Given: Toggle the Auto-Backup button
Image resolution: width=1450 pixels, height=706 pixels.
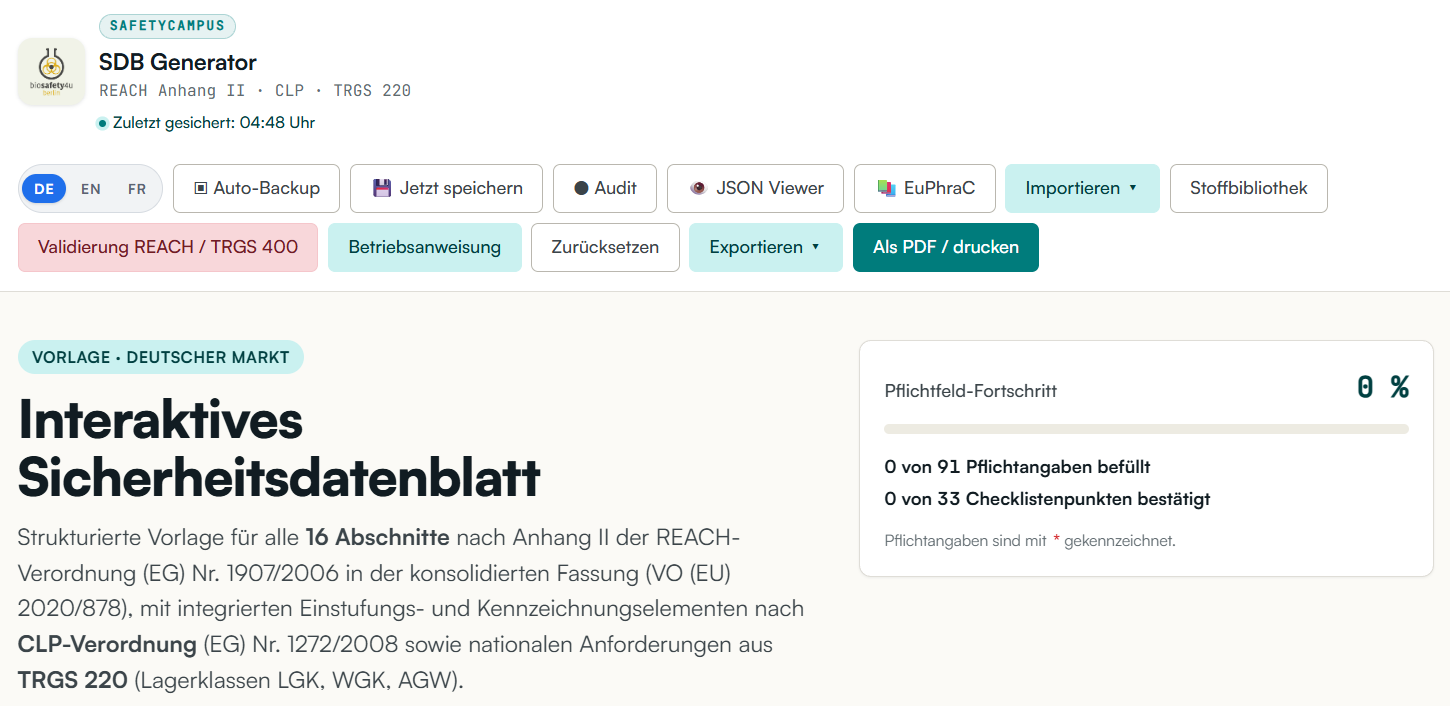Looking at the screenshot, I should point(256,188).
